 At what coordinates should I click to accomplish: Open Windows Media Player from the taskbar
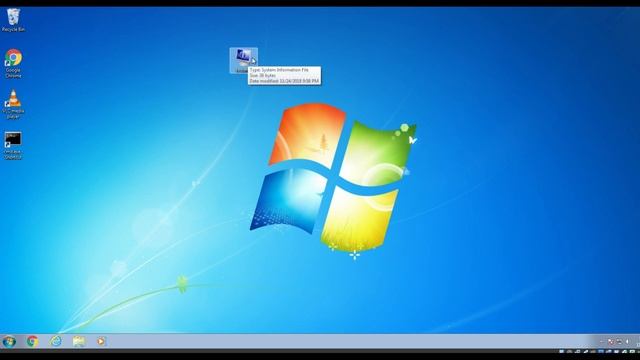point(101,341)
